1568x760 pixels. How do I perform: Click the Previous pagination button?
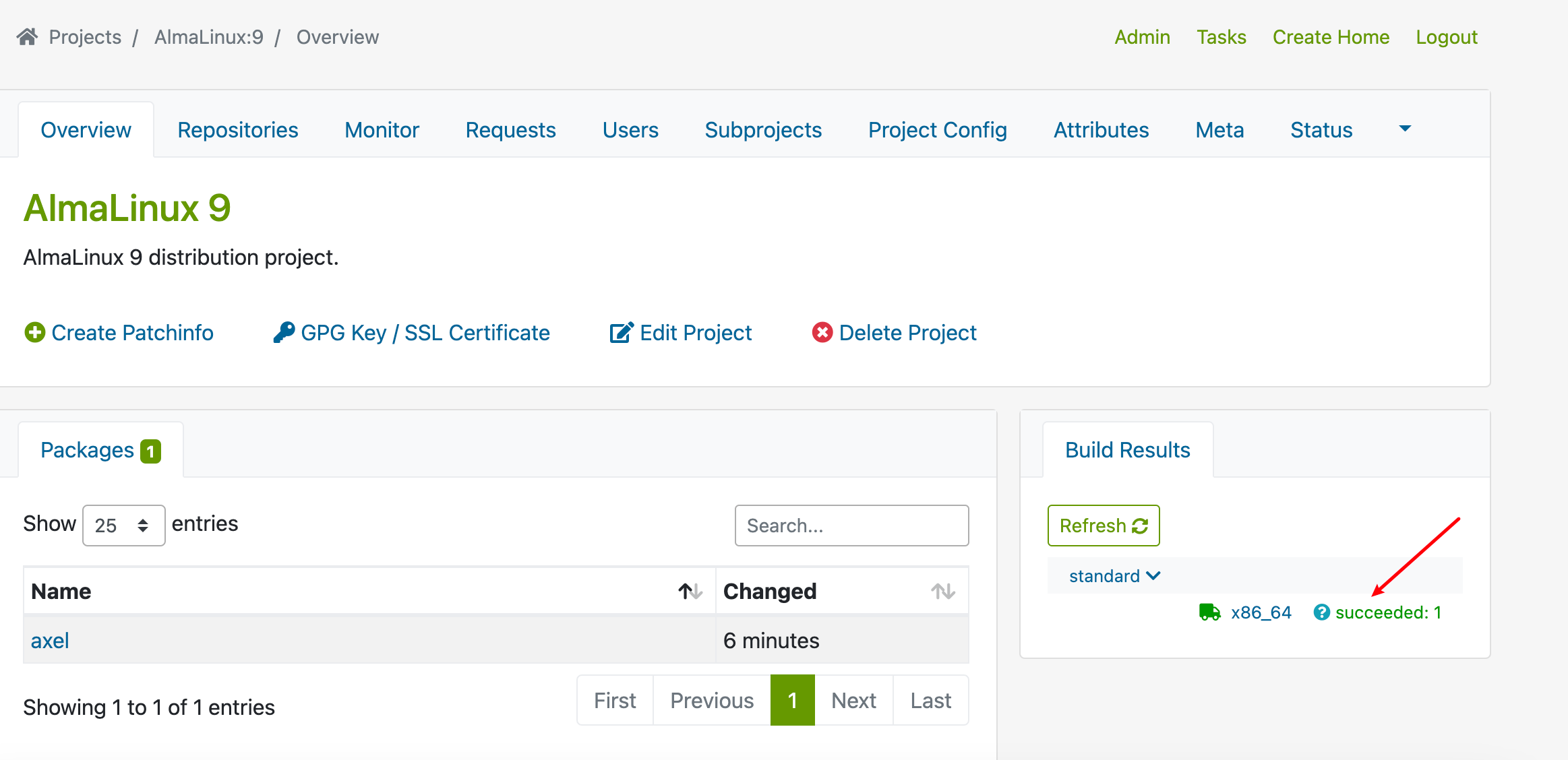(x=712, y=701)
